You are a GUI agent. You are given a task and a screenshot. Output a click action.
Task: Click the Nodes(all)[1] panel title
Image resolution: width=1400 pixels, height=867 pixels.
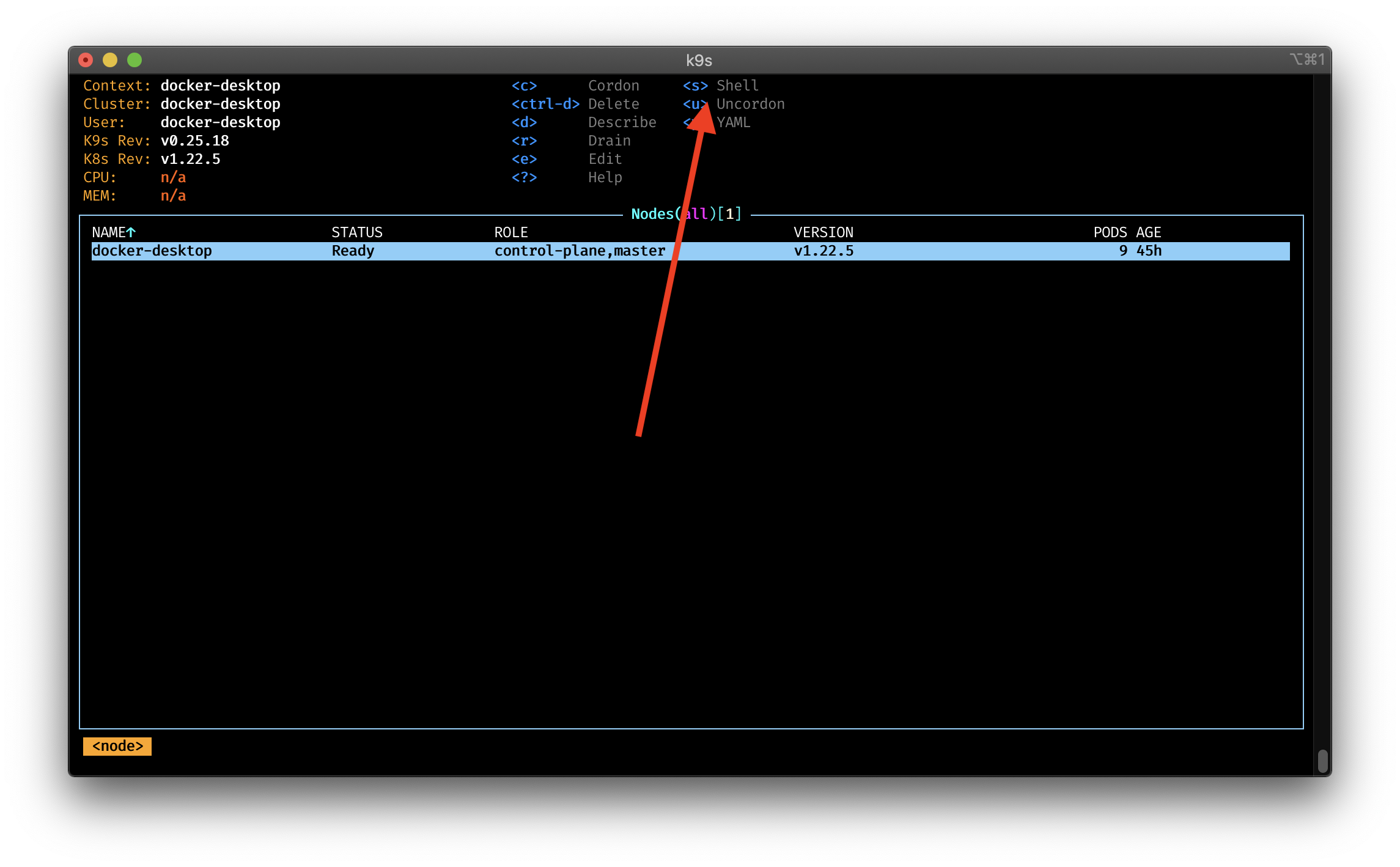(686, 214)
